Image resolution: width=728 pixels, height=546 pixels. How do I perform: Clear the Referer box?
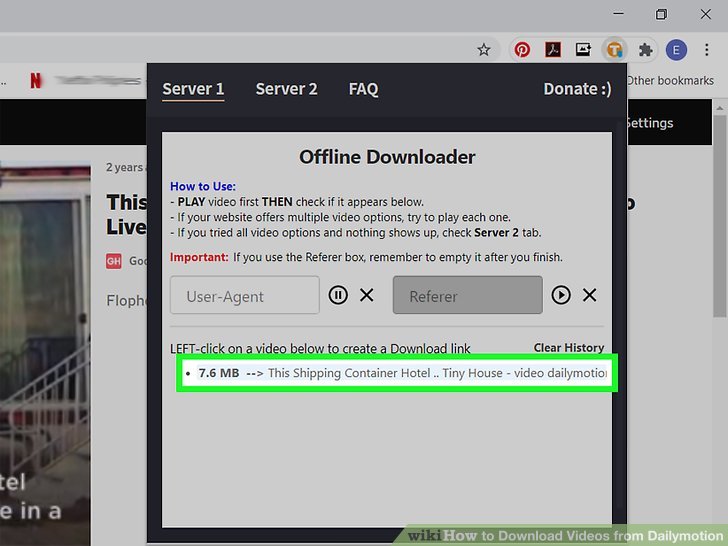(590, 295)
